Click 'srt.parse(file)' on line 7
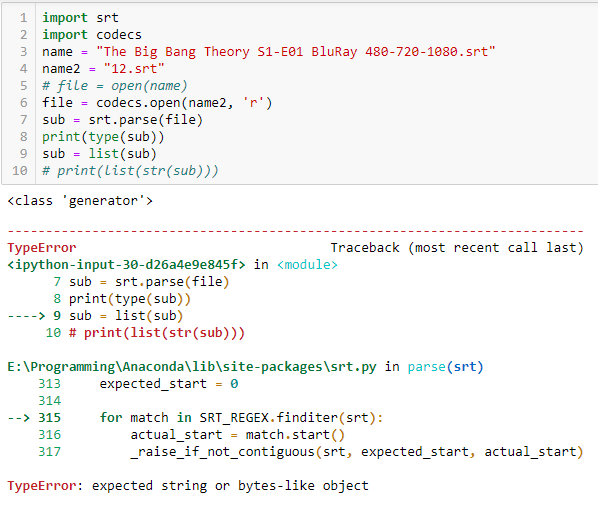598x505 pixels. (x=145, y=120)
